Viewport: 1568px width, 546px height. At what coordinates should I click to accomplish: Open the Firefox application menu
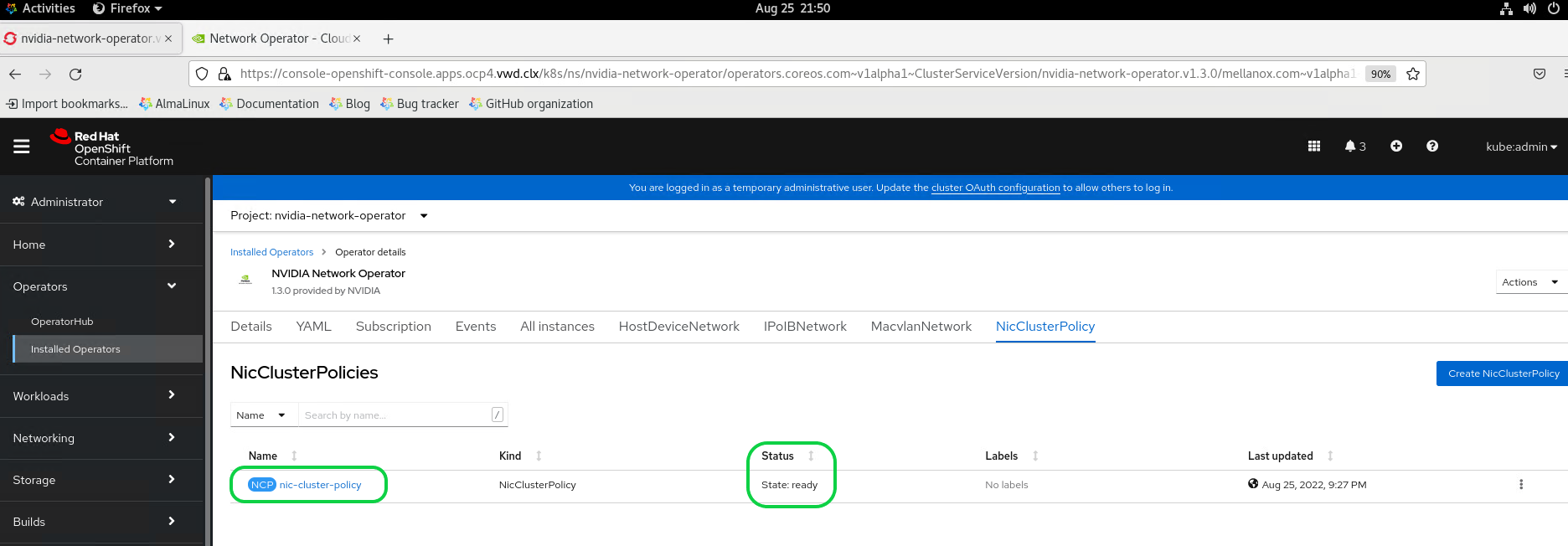[127, 8]
